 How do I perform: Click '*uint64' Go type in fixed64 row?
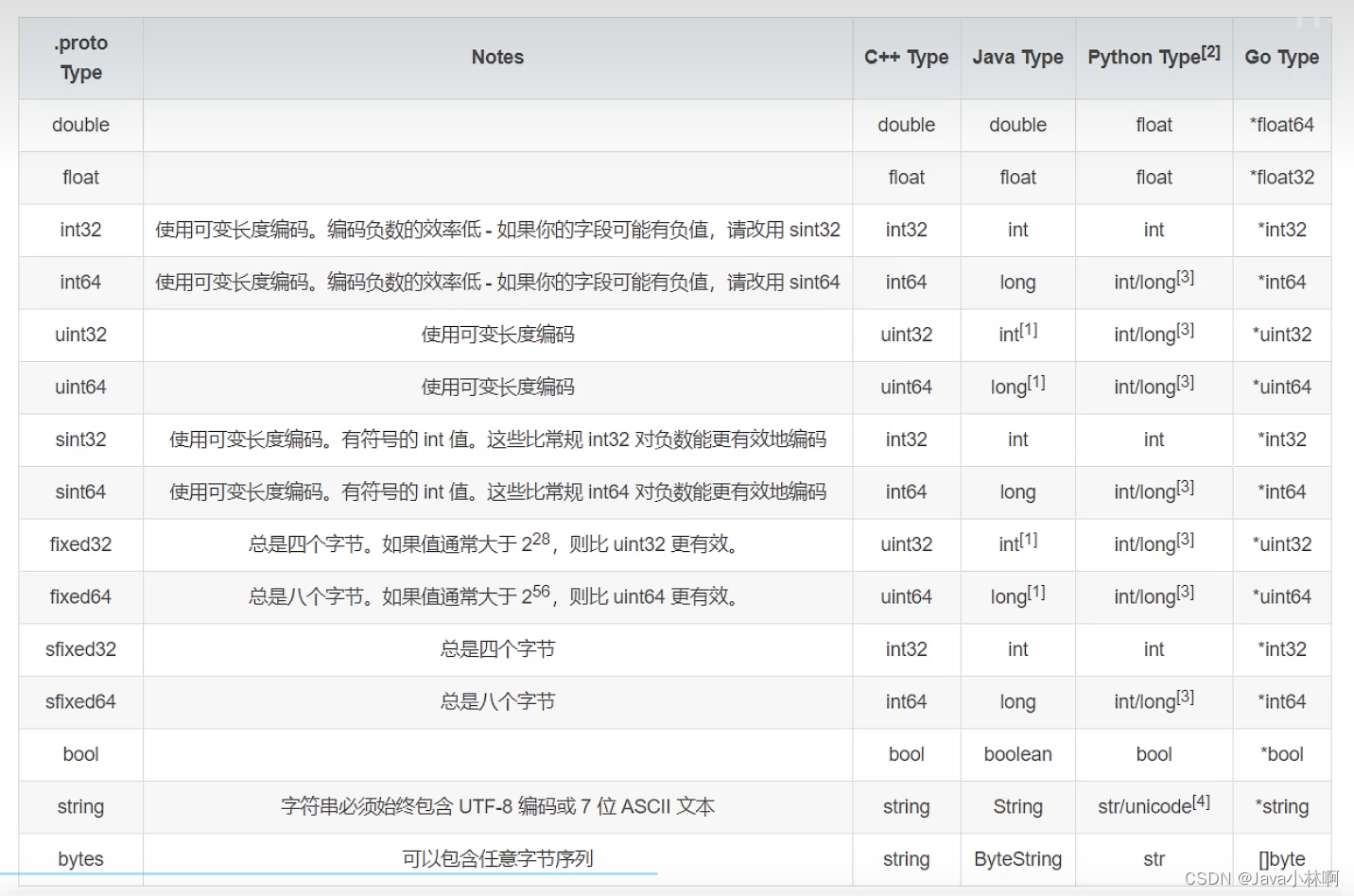pyautogui.click(x=1281, y=597)
